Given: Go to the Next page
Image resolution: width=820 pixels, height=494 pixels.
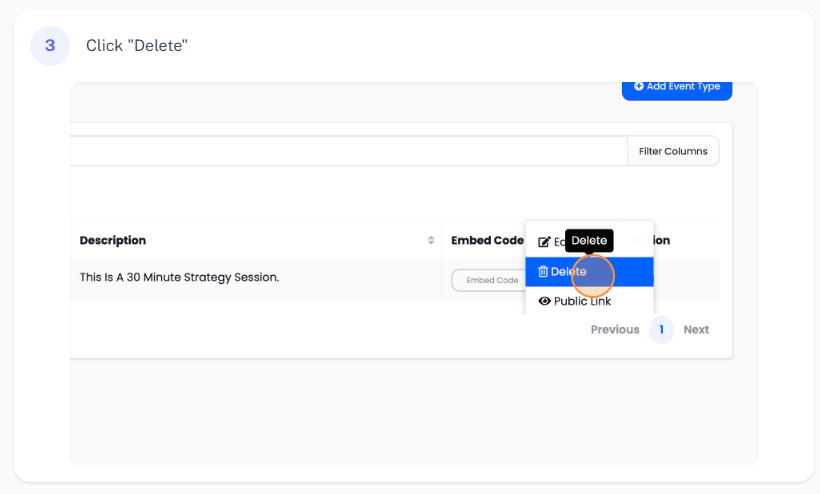Looking at the screenshot, I should (696, 329).
